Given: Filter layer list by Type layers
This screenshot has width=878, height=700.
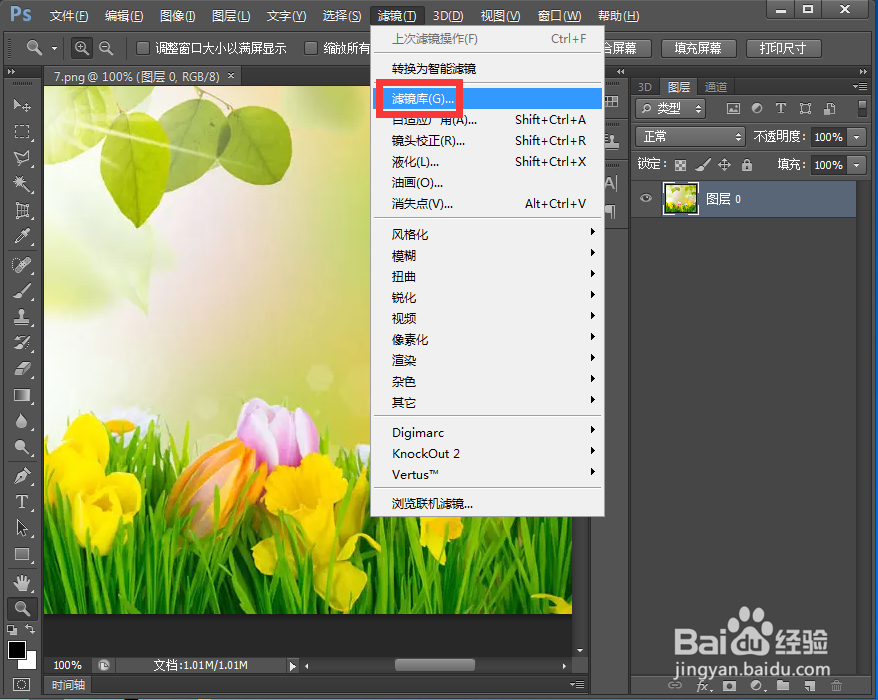Looking at the screenshot, I should coord(781,109).
